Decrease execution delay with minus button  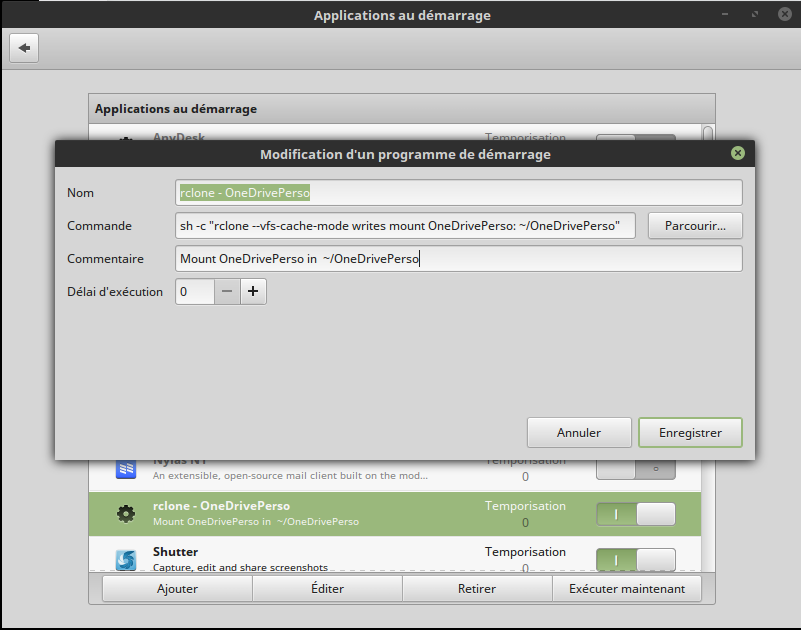click(x=227, y=291)
